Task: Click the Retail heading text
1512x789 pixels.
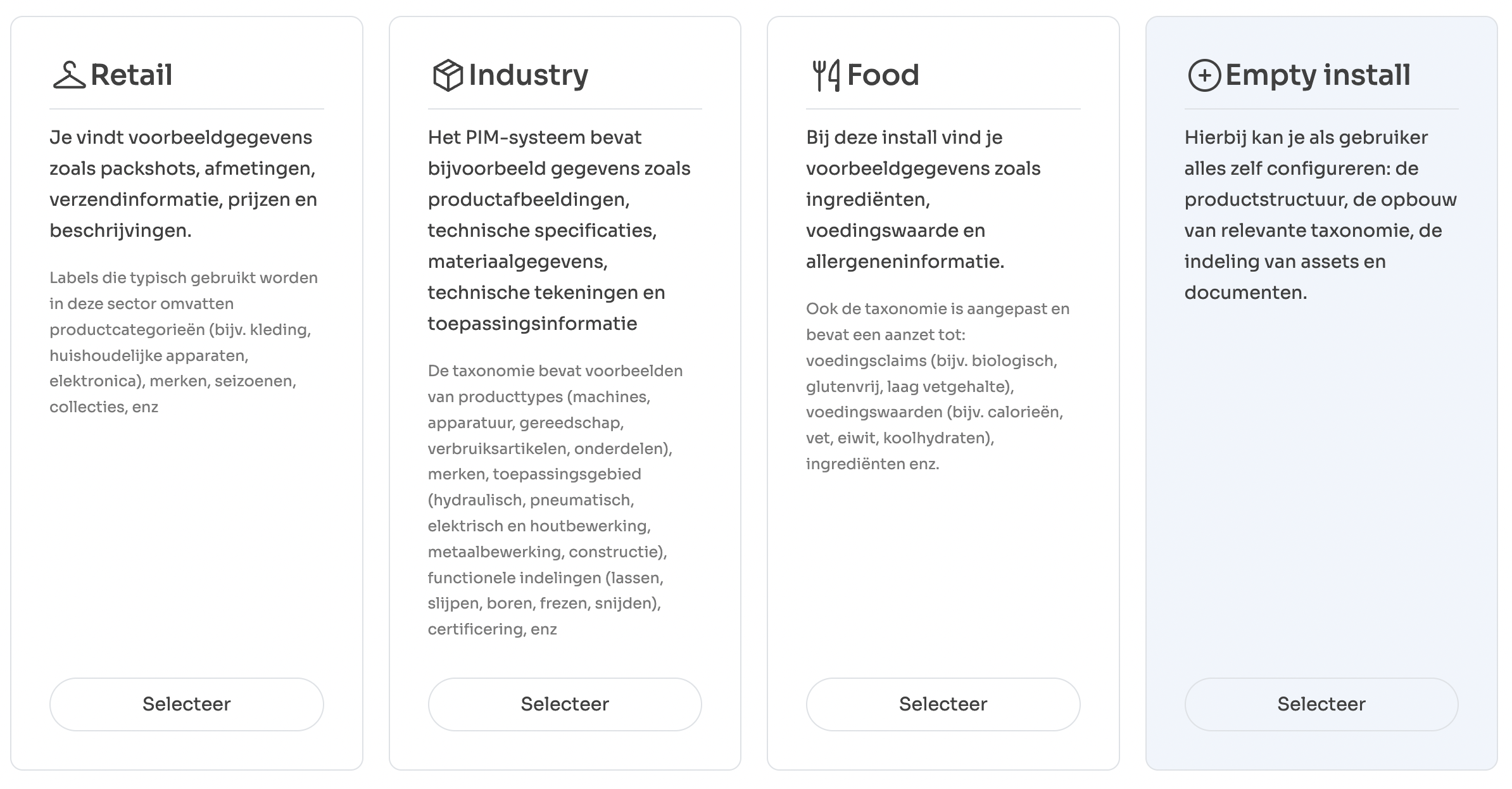Action: point(132,75)
